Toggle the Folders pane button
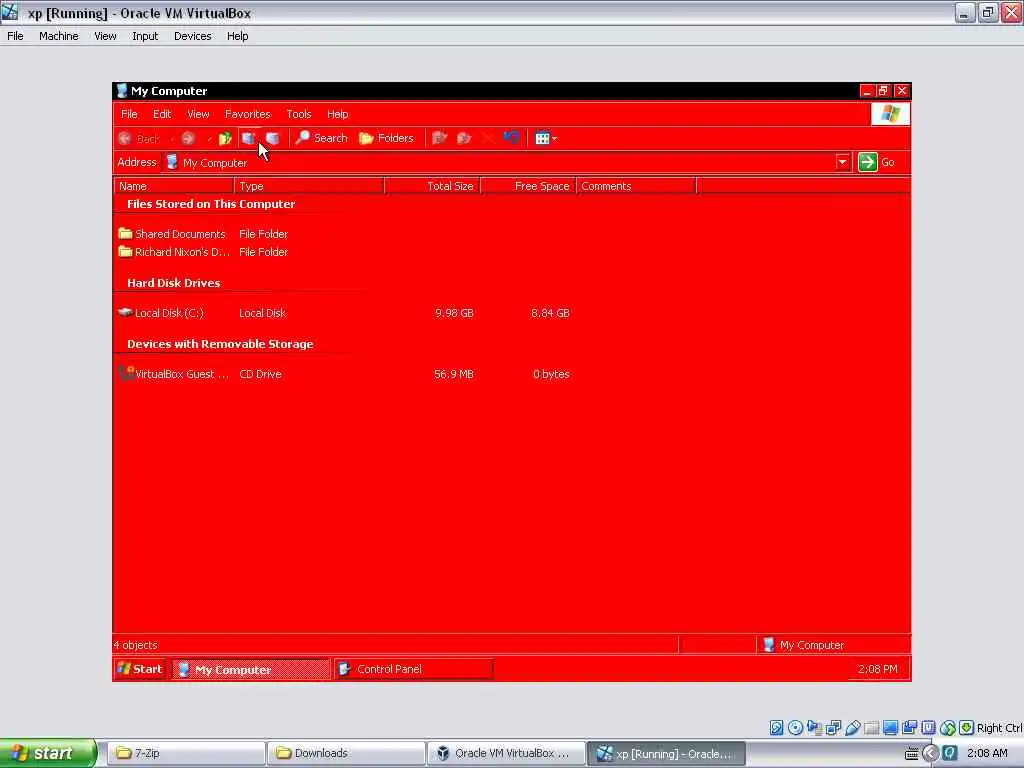 tap(387, 138)
